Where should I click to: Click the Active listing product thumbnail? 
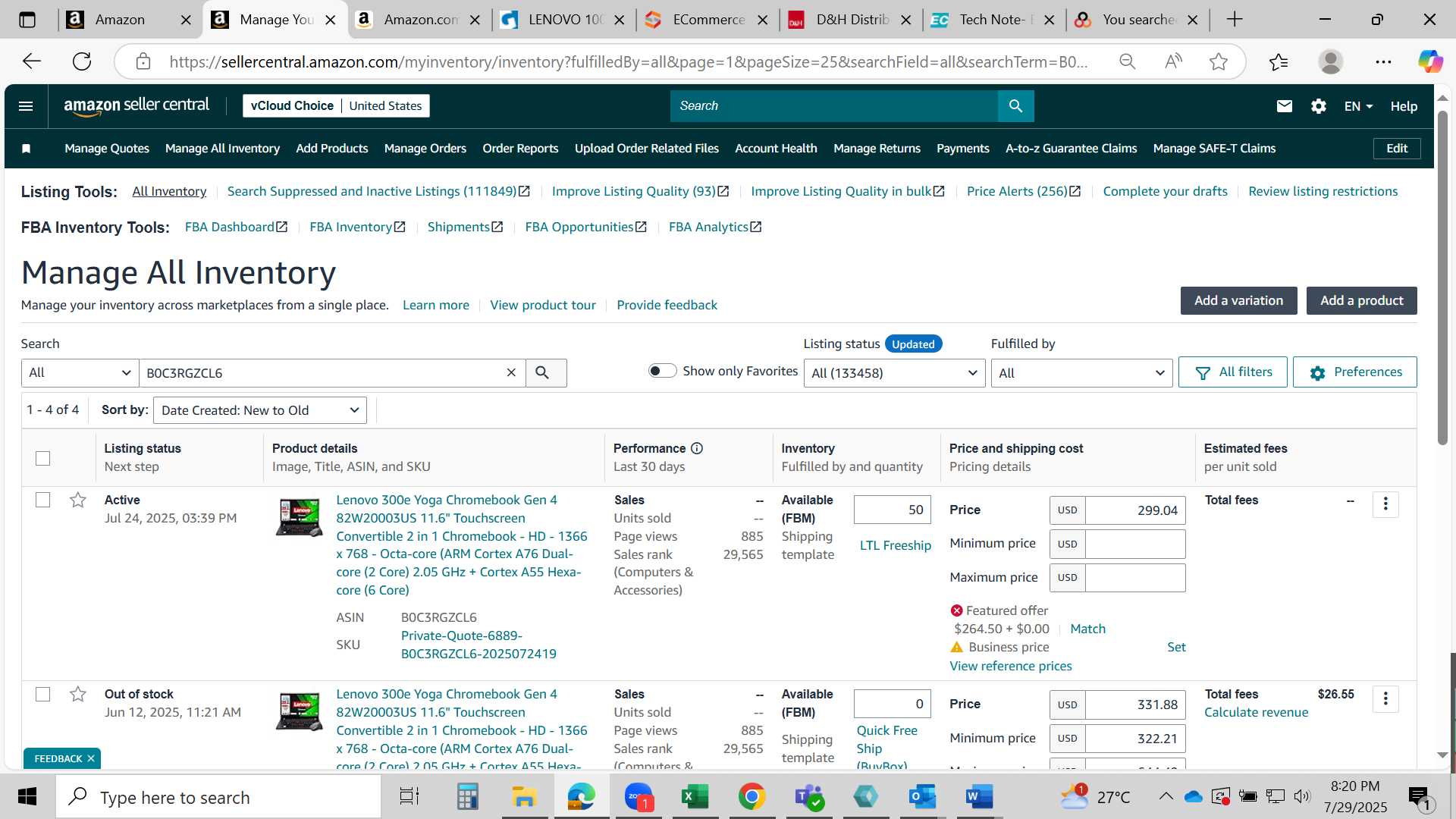click(x=299, y=517)
